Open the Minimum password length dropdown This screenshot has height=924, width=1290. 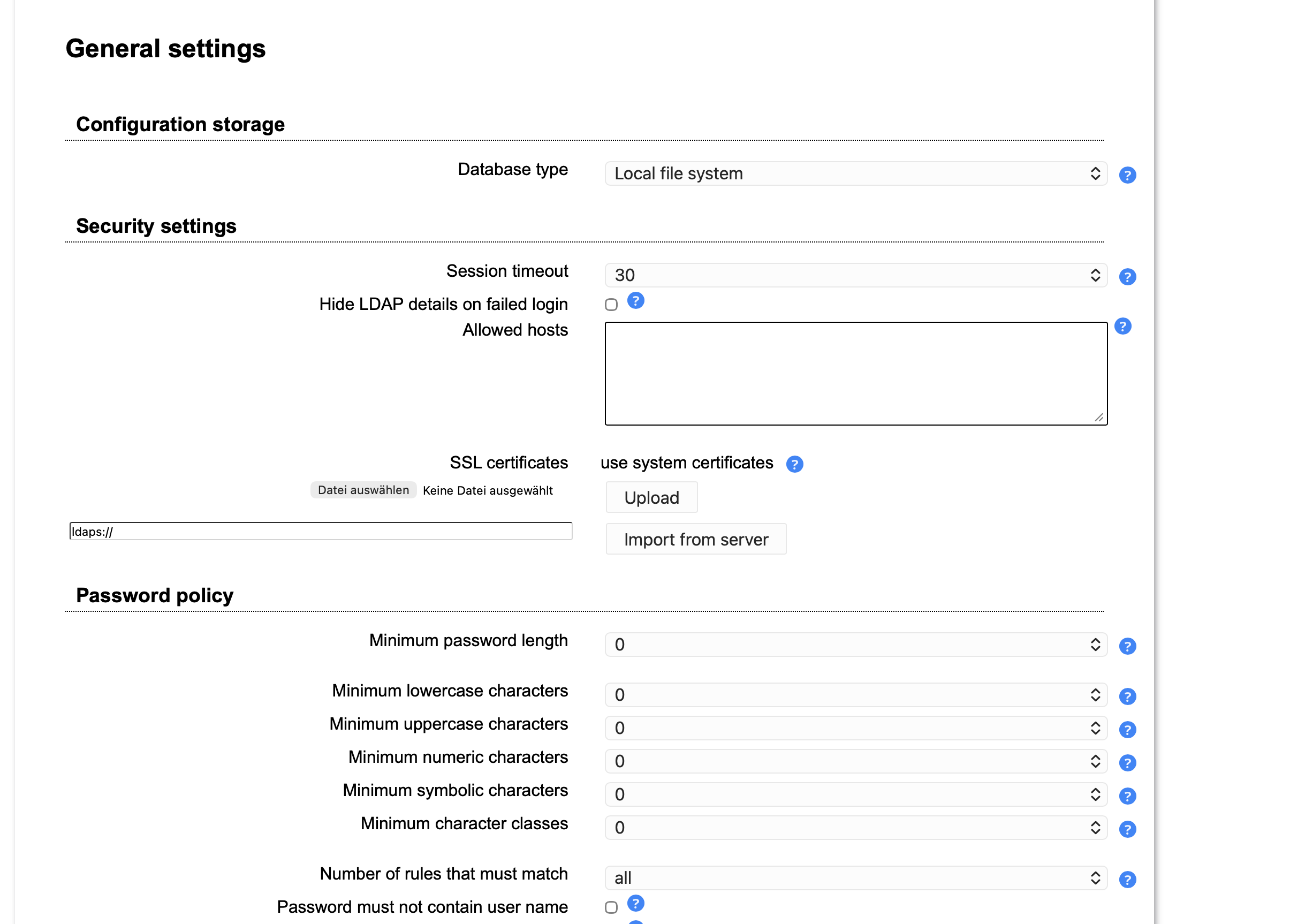pyautogui.click(x=855, y=645)
